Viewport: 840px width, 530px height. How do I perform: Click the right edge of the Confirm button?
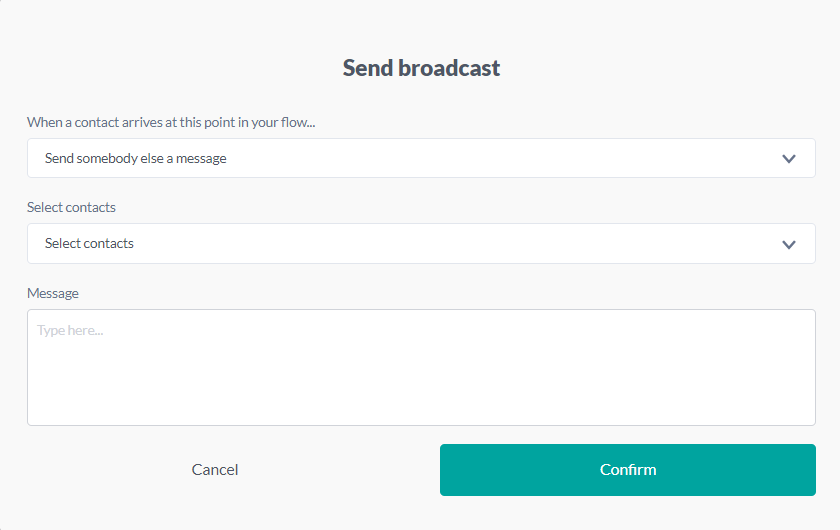coord(800,470)
